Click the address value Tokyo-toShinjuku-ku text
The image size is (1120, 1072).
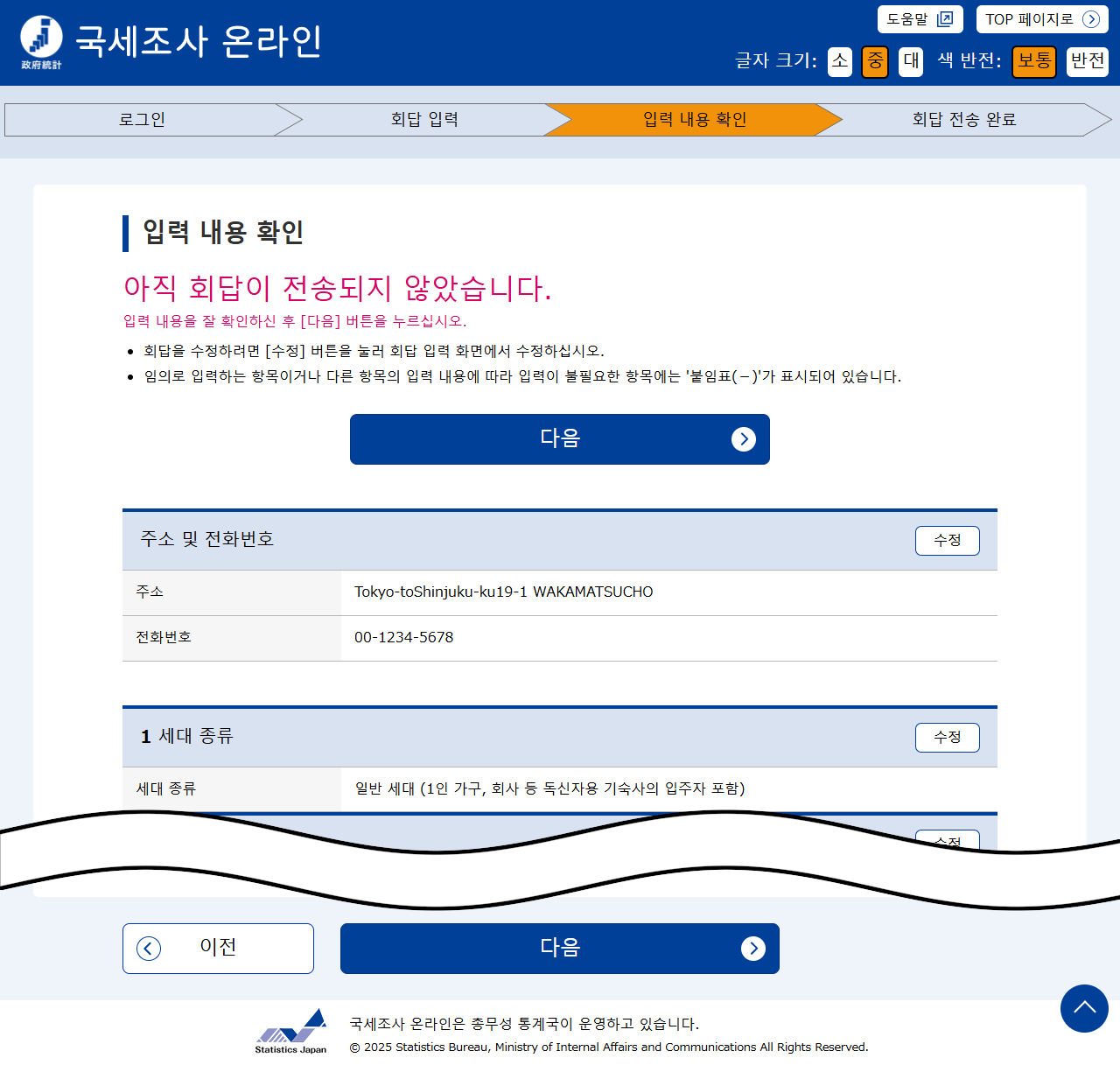503,592
